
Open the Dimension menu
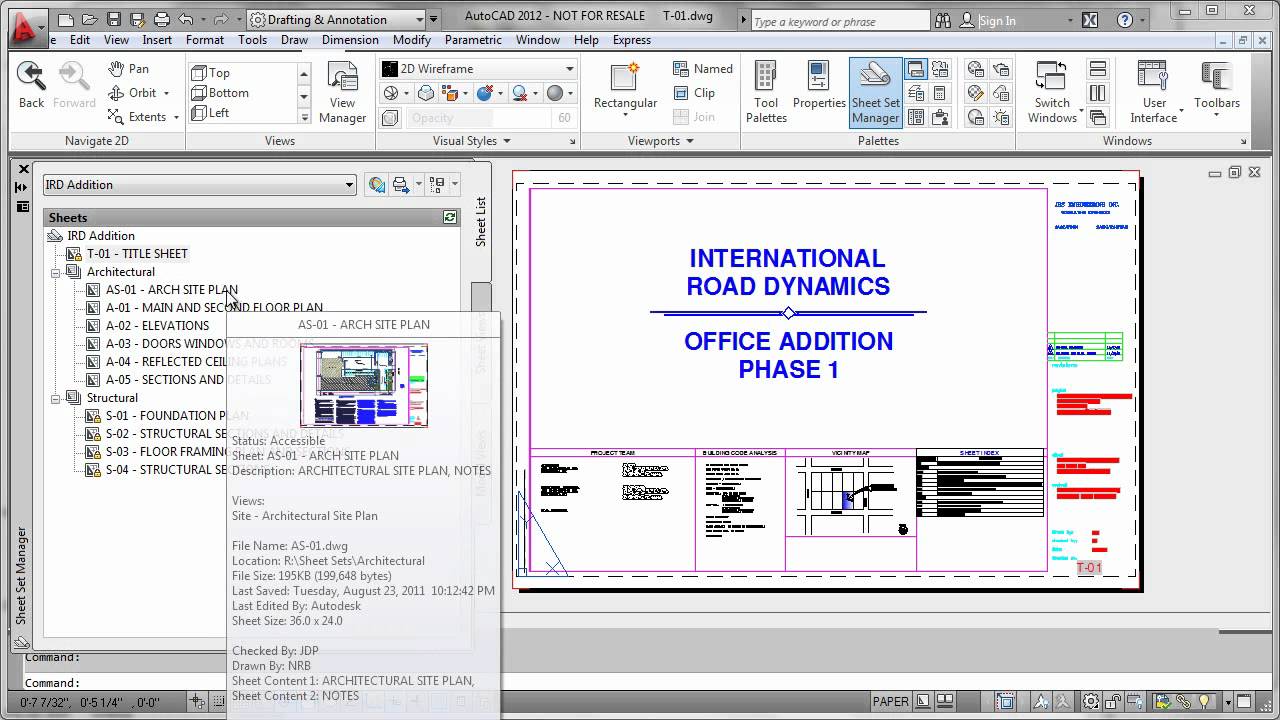pyautogui.click(x=350, y=40)
